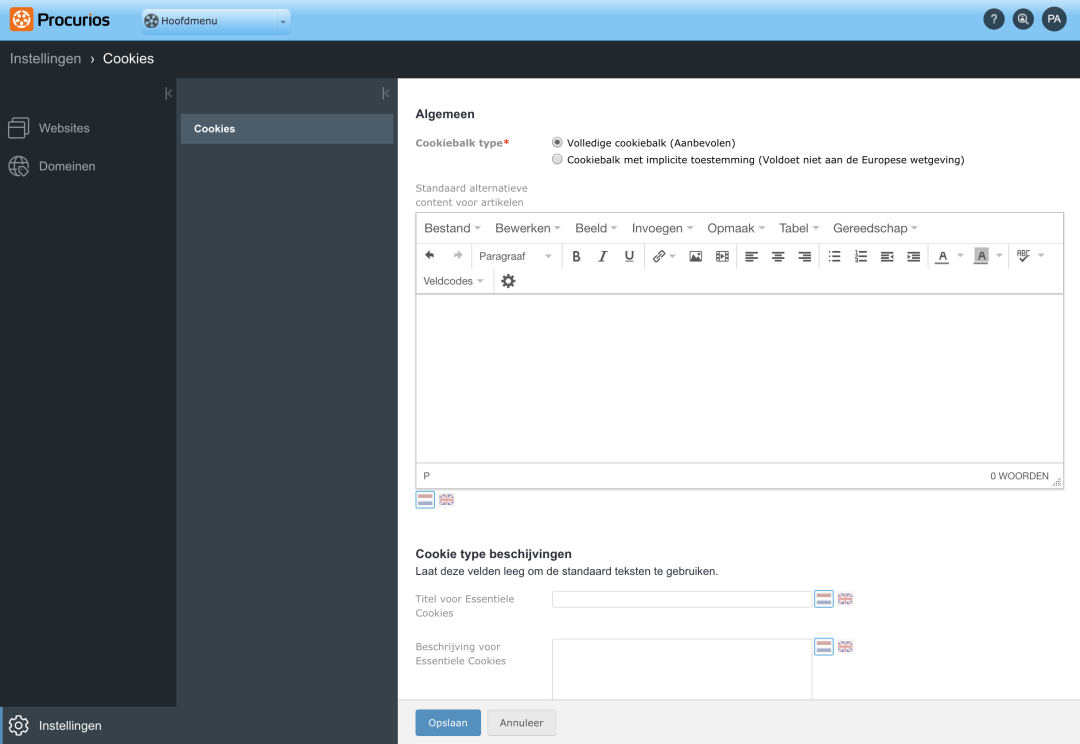Center align text
Screen dimensions: 1080x744
tap(778, 256)
